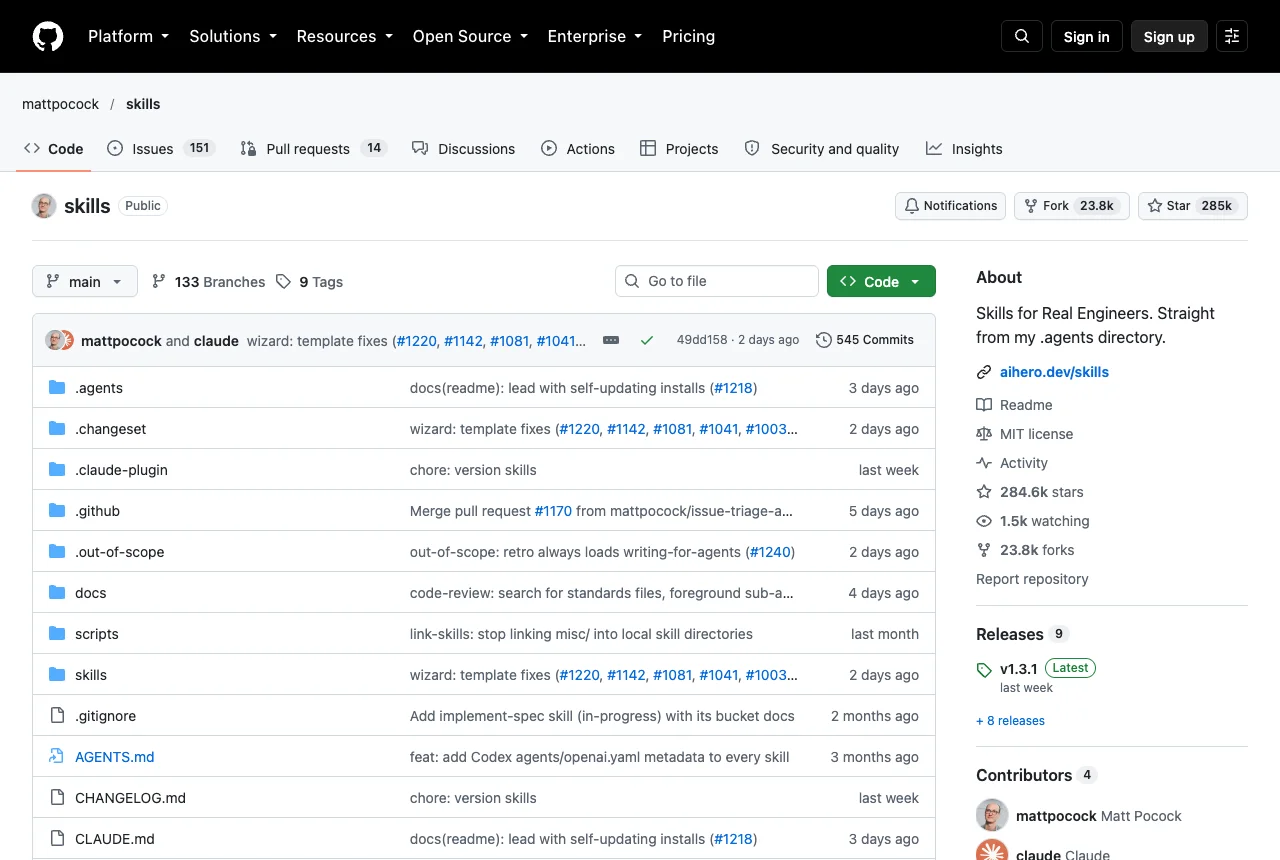This screenshot has width=1280, height=860.
Task: Click the Sign in button
Action: pos(1086,36)
